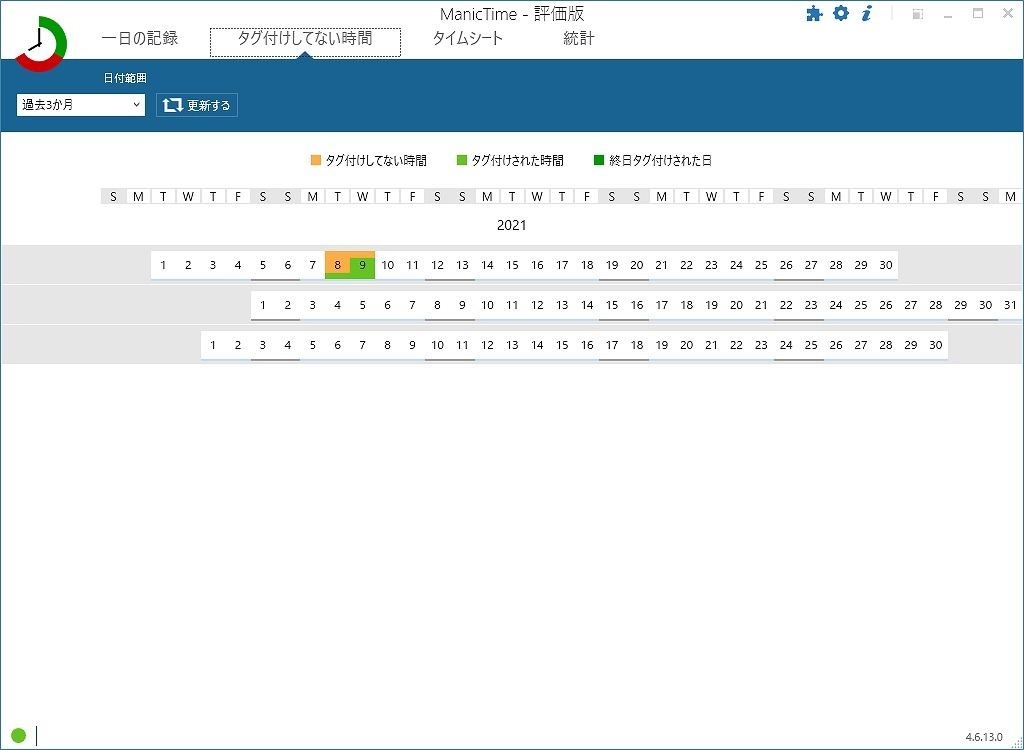Screen dimensions: 1024x750
Task: Click the light green タグ付けされた時間 legend swatch
Action: coord(462,160)
